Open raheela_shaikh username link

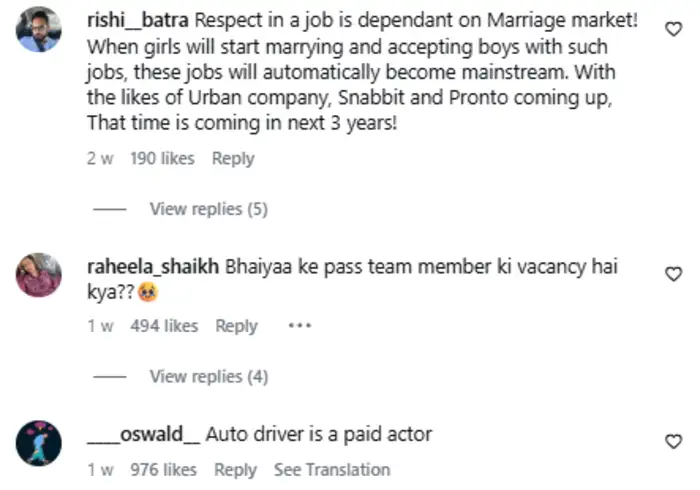[x=153, y=268]
